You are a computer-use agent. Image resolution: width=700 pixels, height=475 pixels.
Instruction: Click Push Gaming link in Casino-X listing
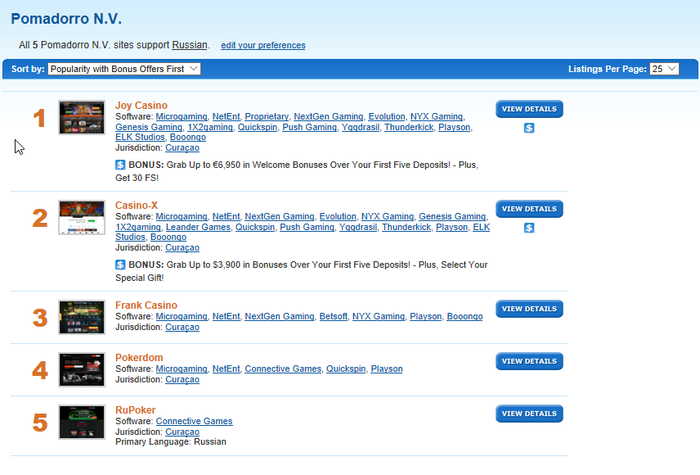tap(307, 227)
